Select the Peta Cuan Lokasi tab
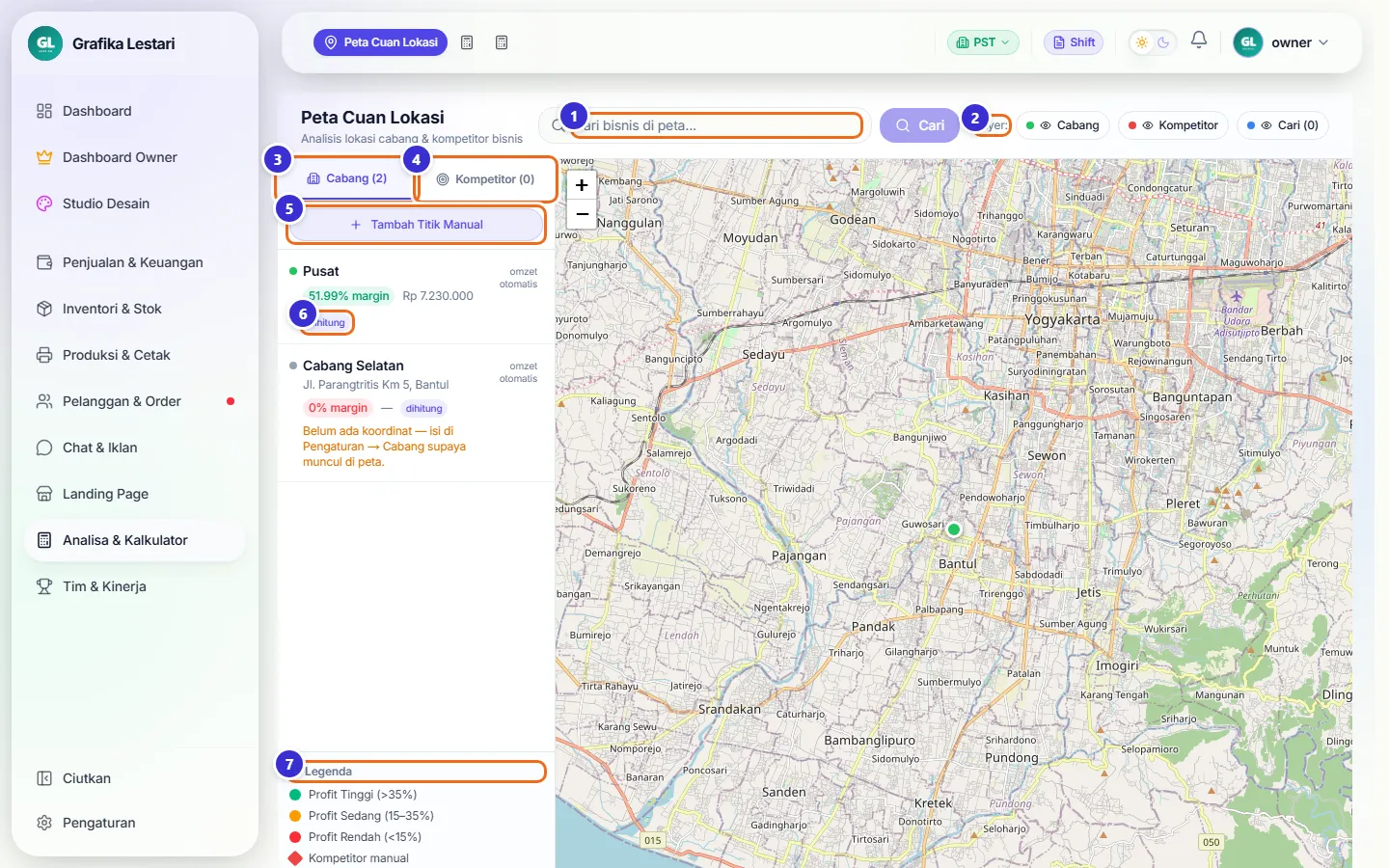Viewport: 1389px width, 868px height. pos(380,42)
